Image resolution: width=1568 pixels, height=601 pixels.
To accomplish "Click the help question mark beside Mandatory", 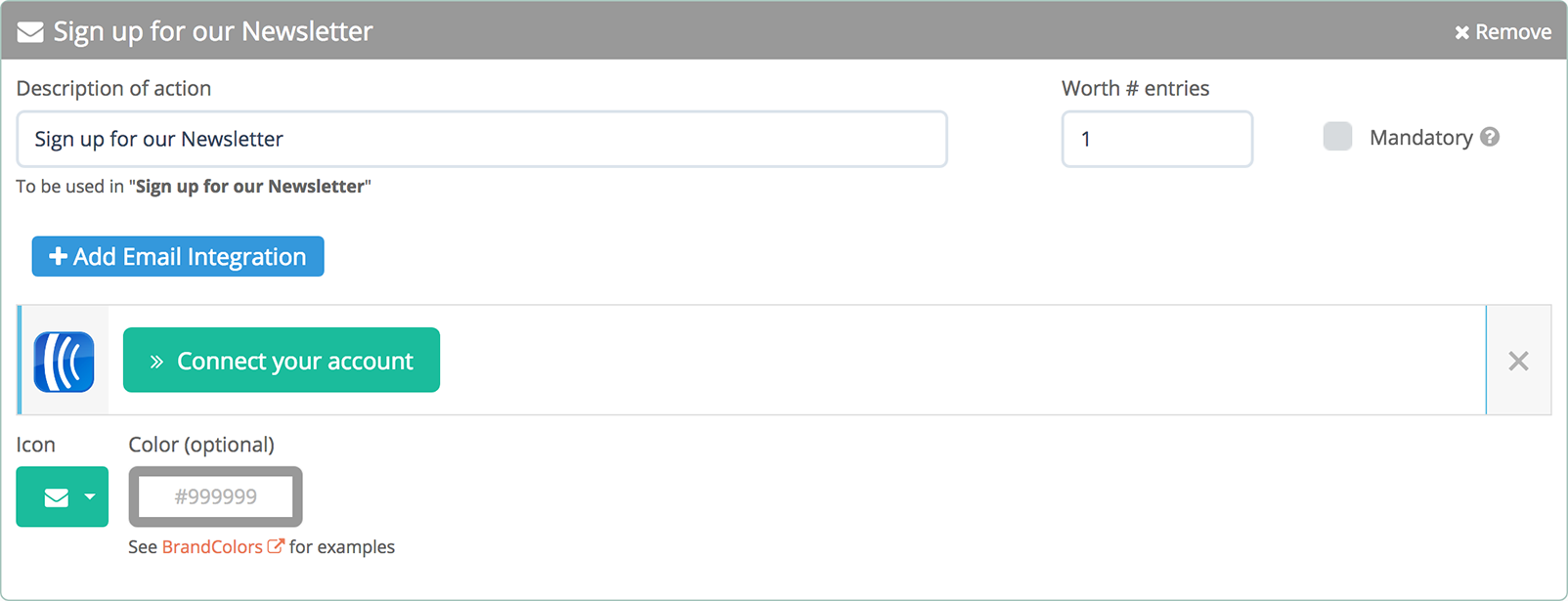I will coord(1490,137).
